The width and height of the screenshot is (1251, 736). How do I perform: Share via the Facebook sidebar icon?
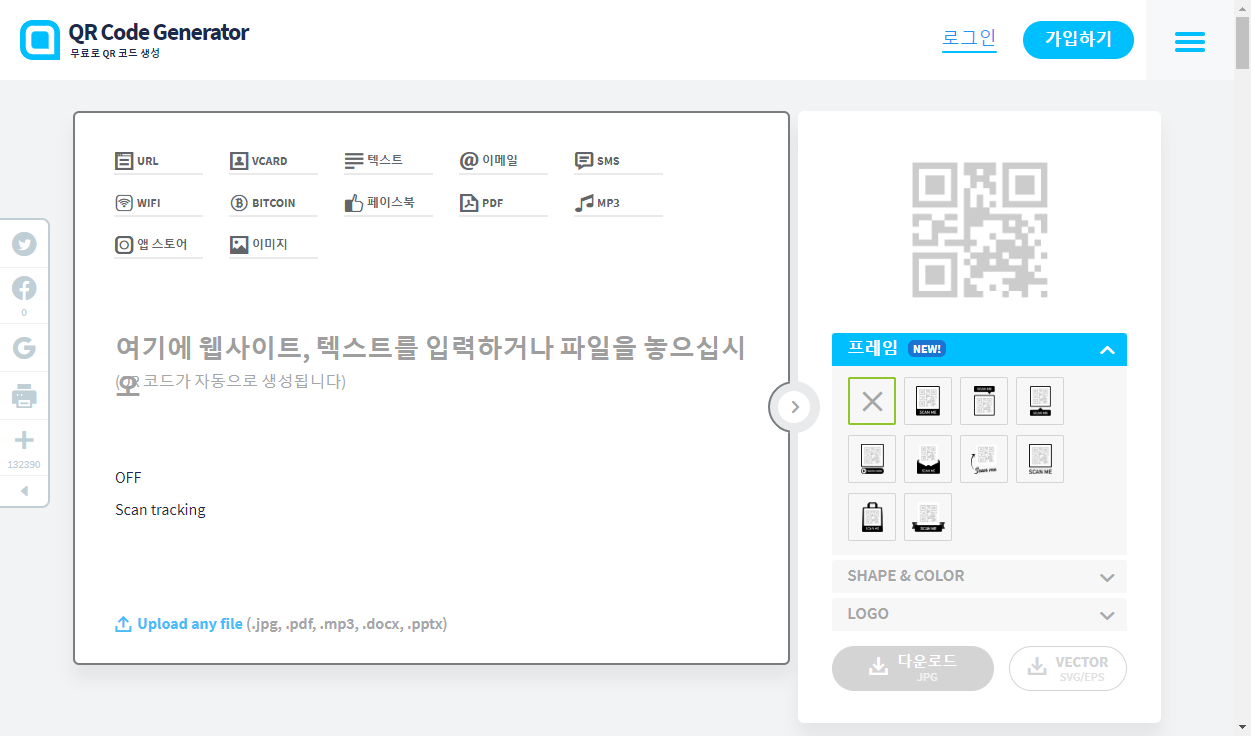point(24,289)
